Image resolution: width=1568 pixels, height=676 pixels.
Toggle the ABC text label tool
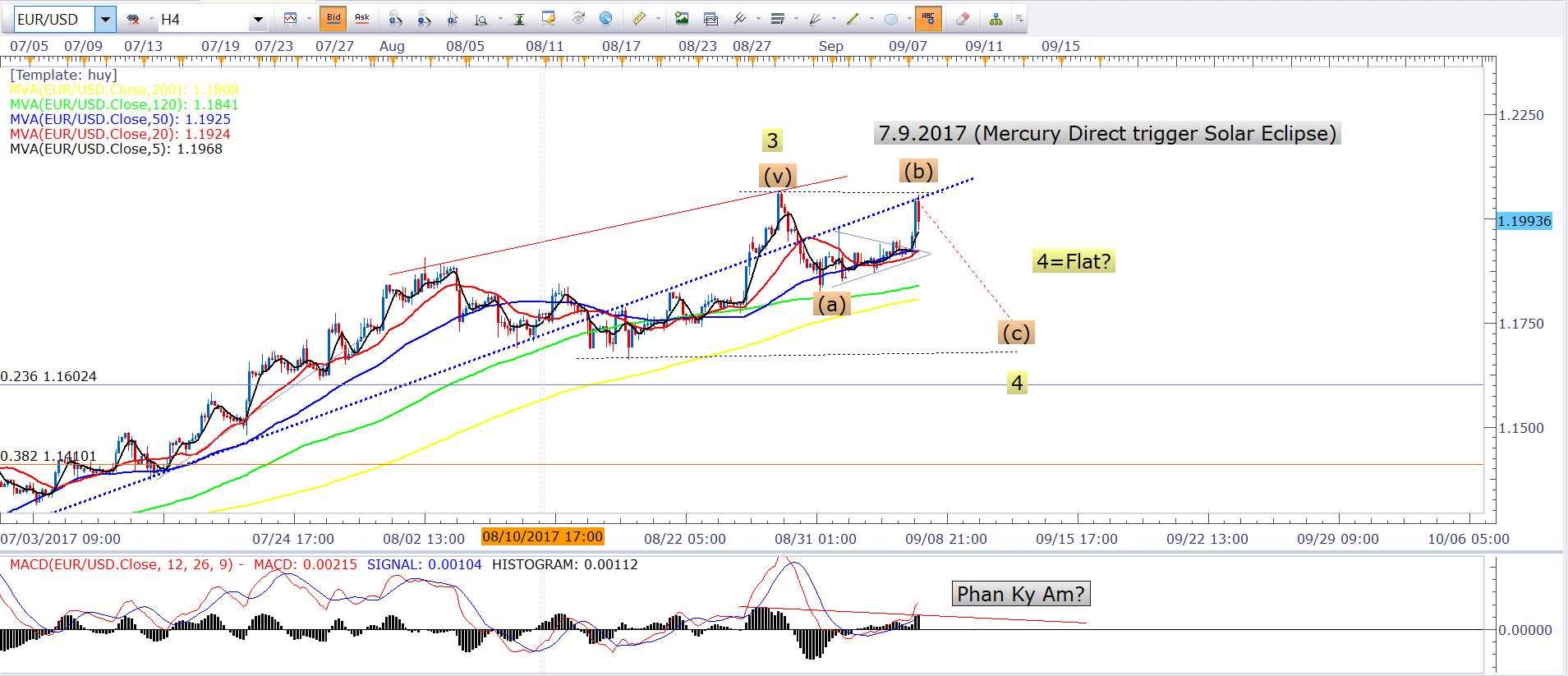point(928,19)
